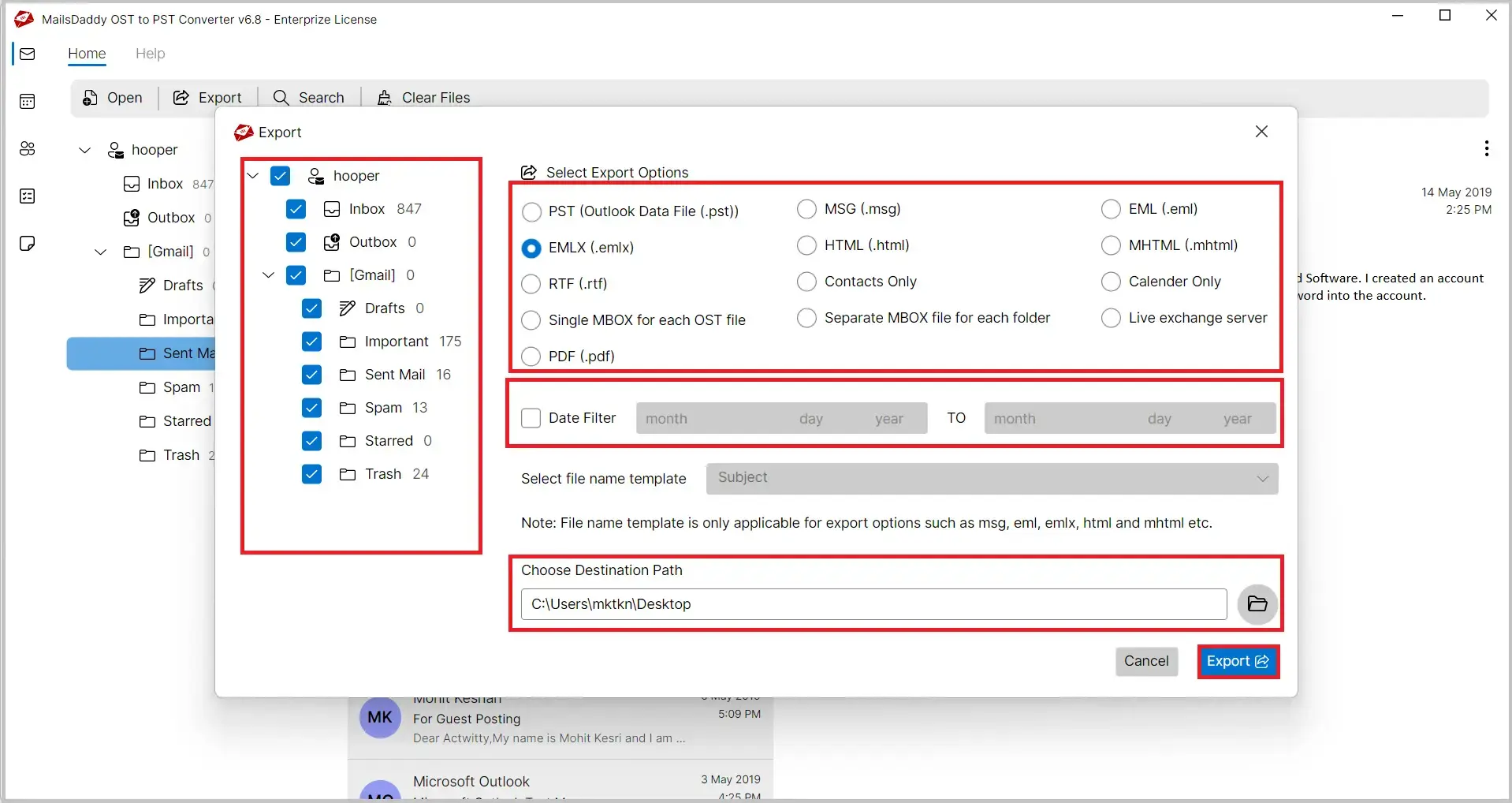The image size is (1512, 803).
Task: Click the destination path input field
Action: pos(873,604)
